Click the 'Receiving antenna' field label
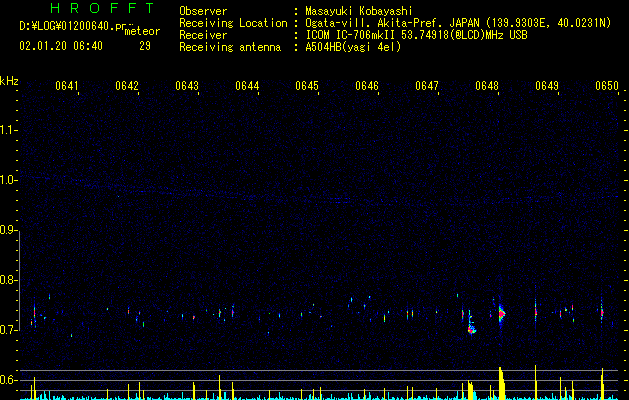 230,47
